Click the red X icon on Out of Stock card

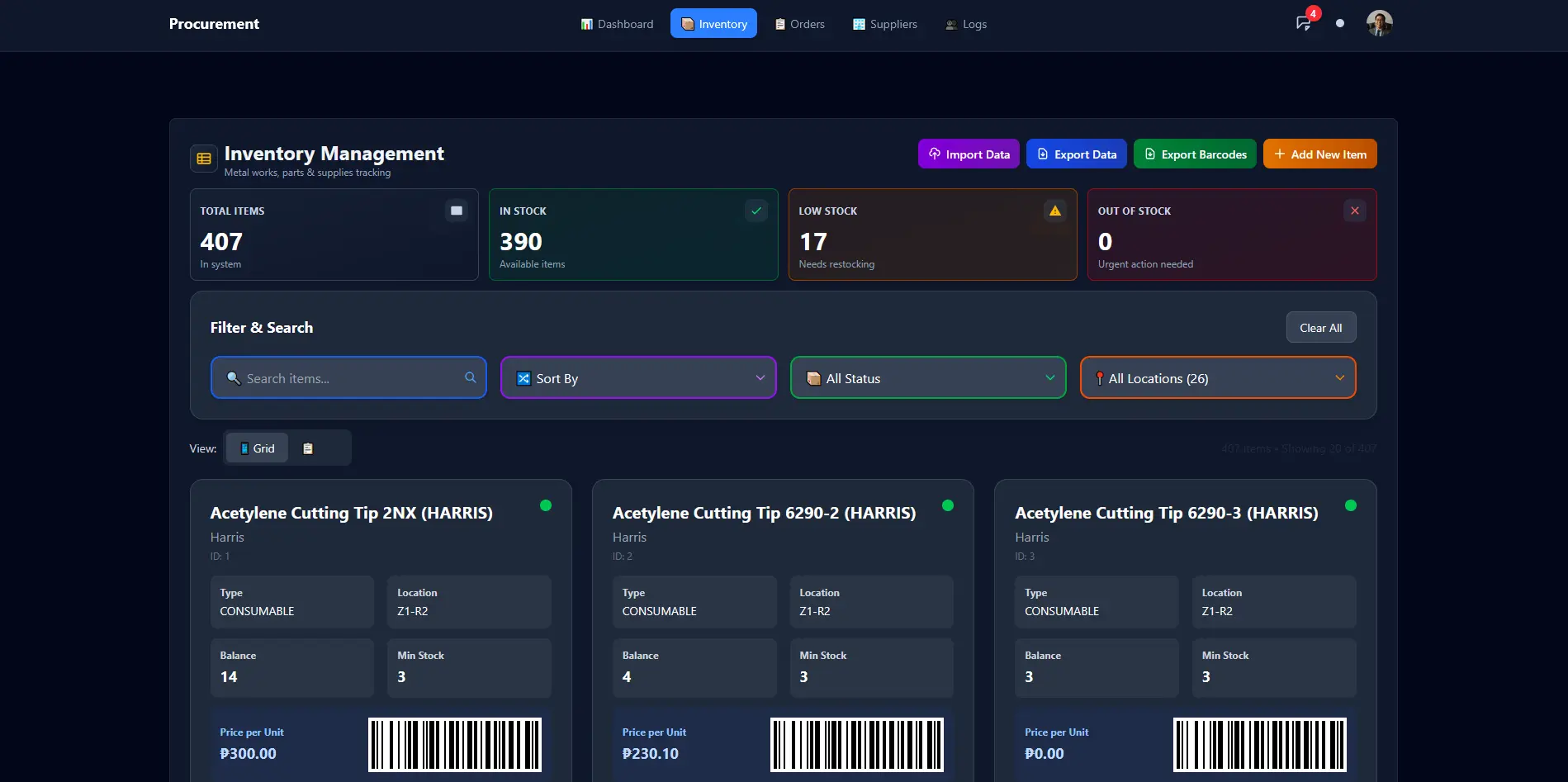(x=1354, y=211)
